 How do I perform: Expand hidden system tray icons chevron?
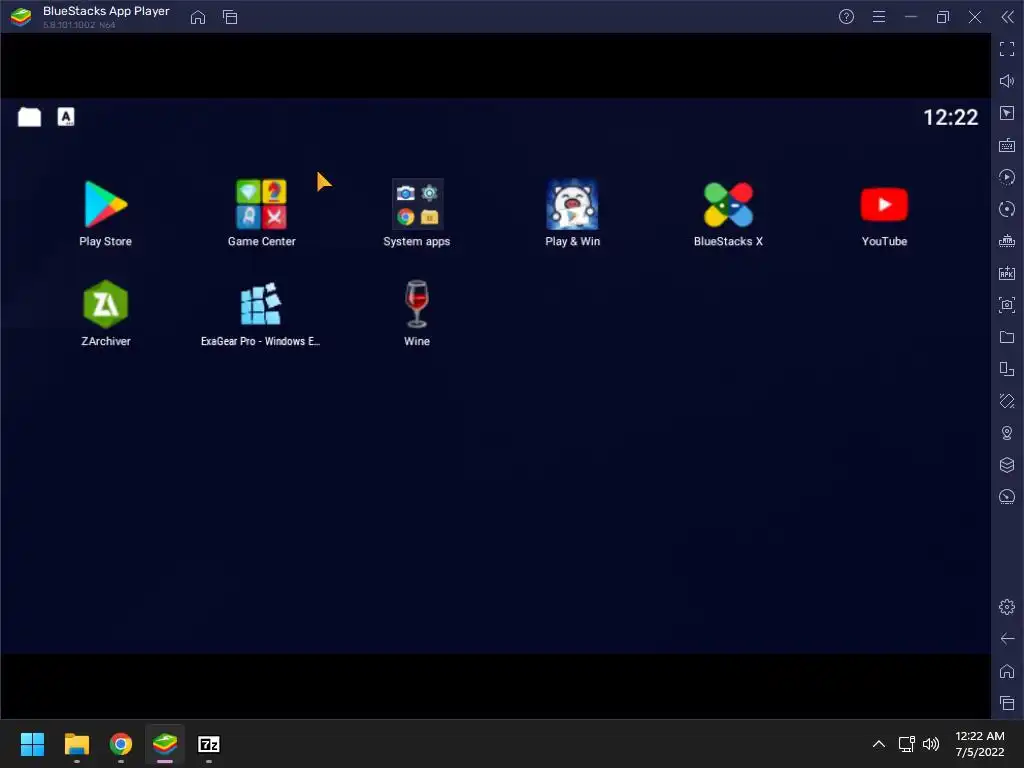pos(879,744)
